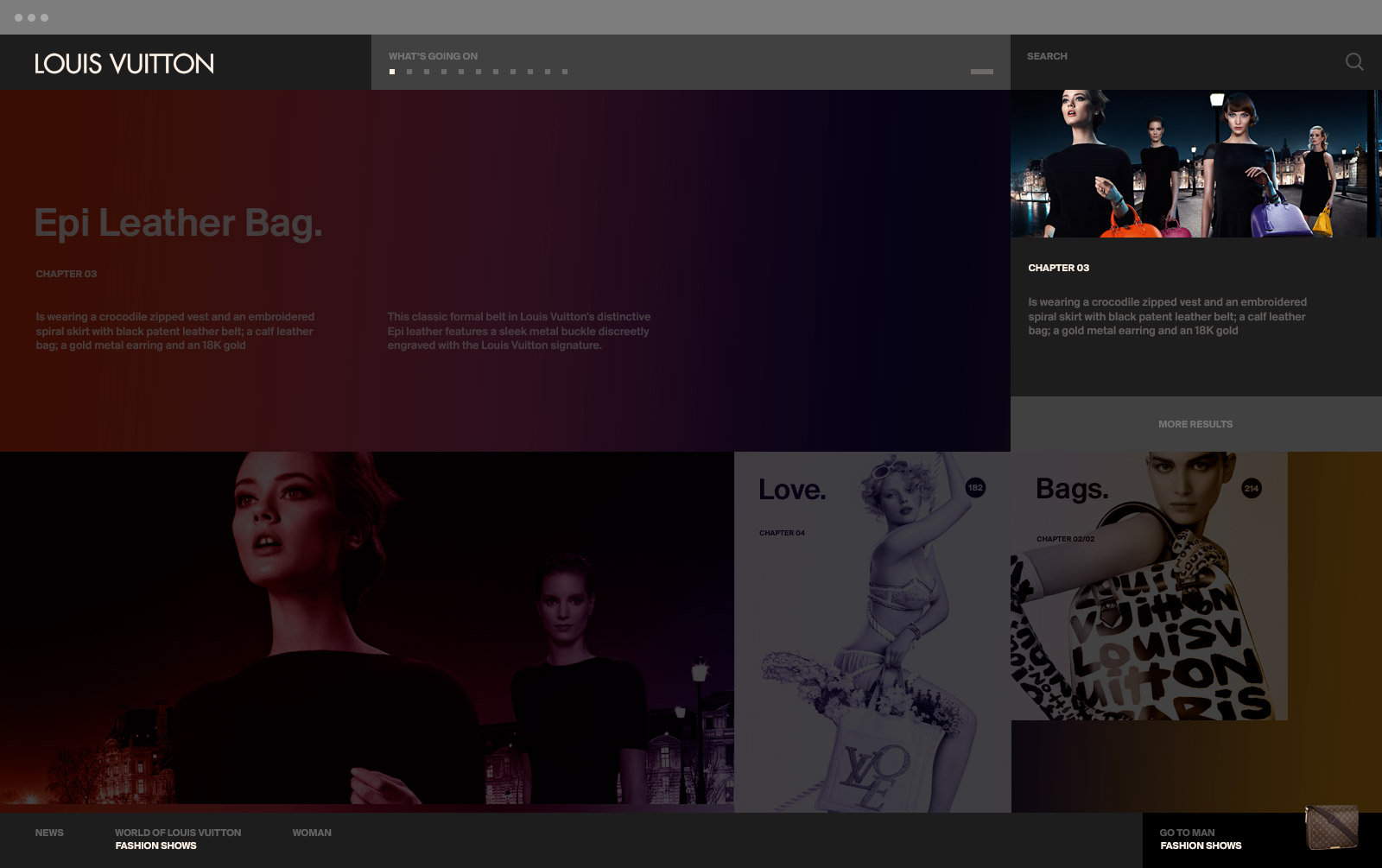Click Chapter 03 label under Epi Leather Bag
This screenshot has width=1382, height=868.
[67, 274]
